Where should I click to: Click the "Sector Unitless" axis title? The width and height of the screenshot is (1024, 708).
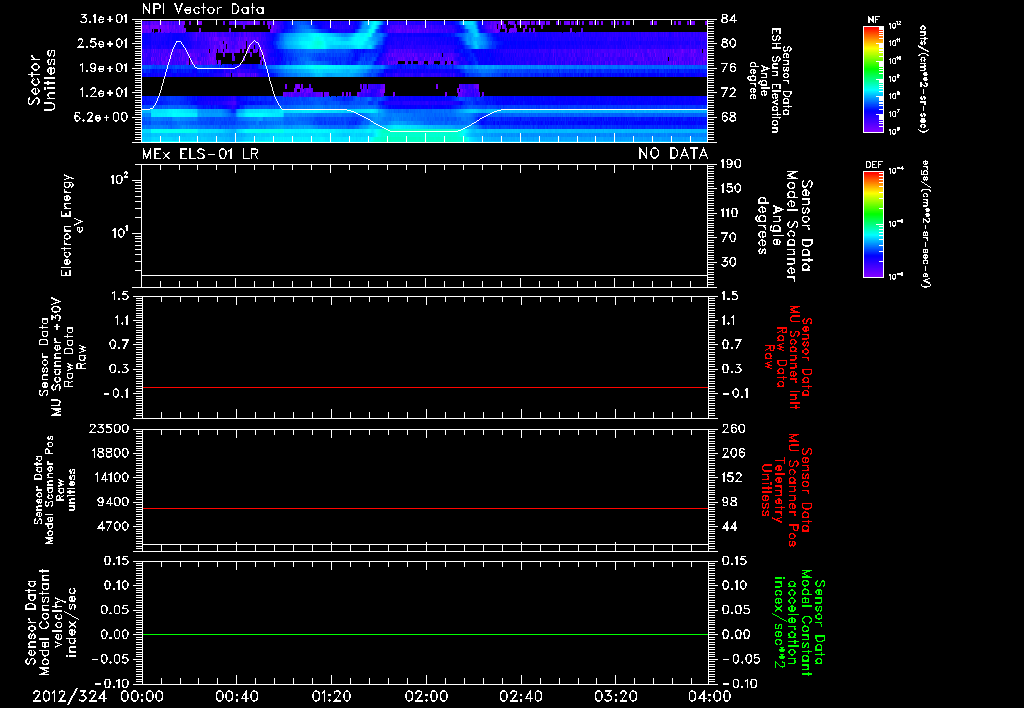(x=42, y=80)
